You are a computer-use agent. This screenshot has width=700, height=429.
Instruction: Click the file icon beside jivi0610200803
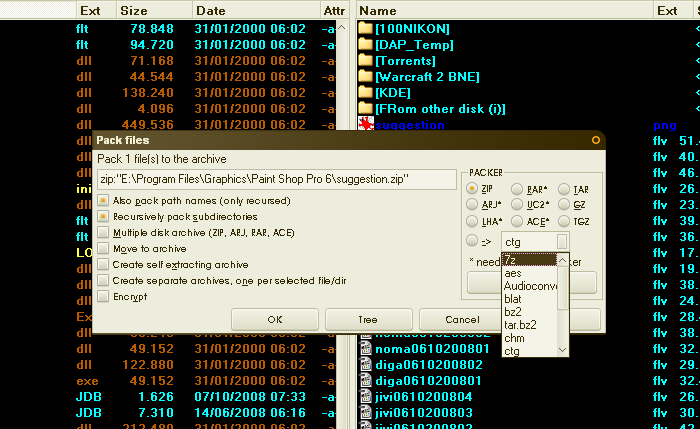point(366,413)
